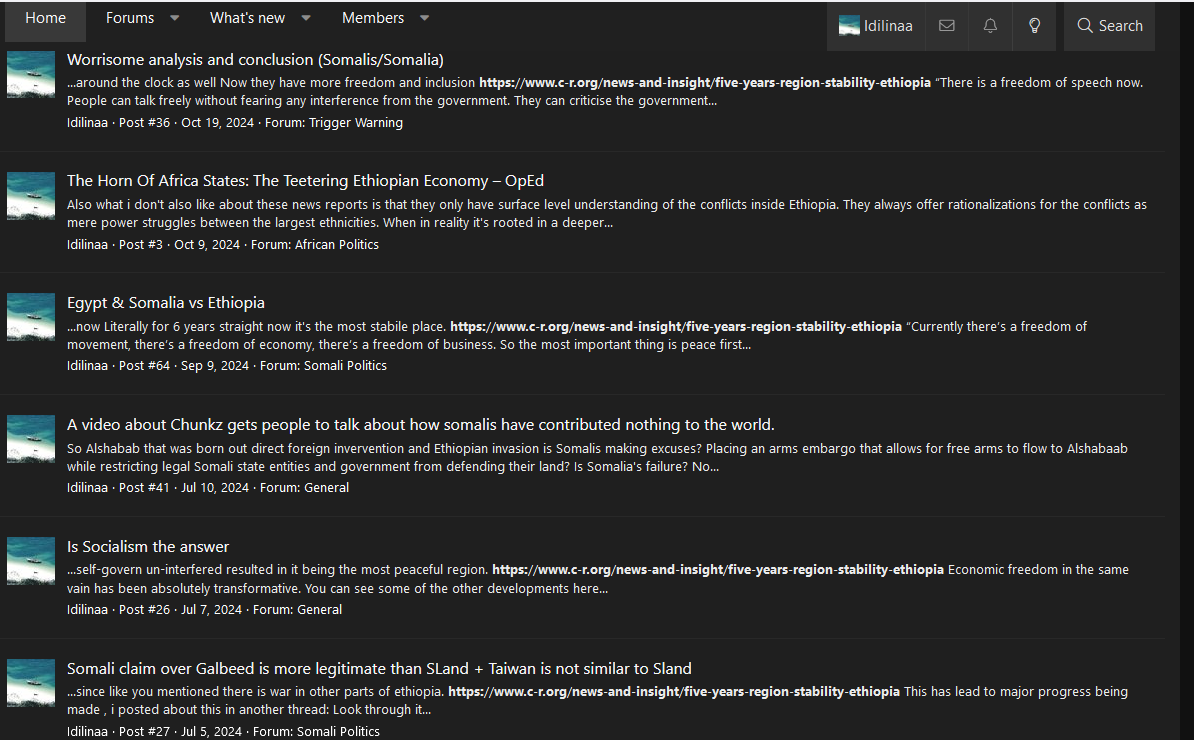Expand the Members dropdown arrow
This screenshot has width=1194, height=740.
425,18
